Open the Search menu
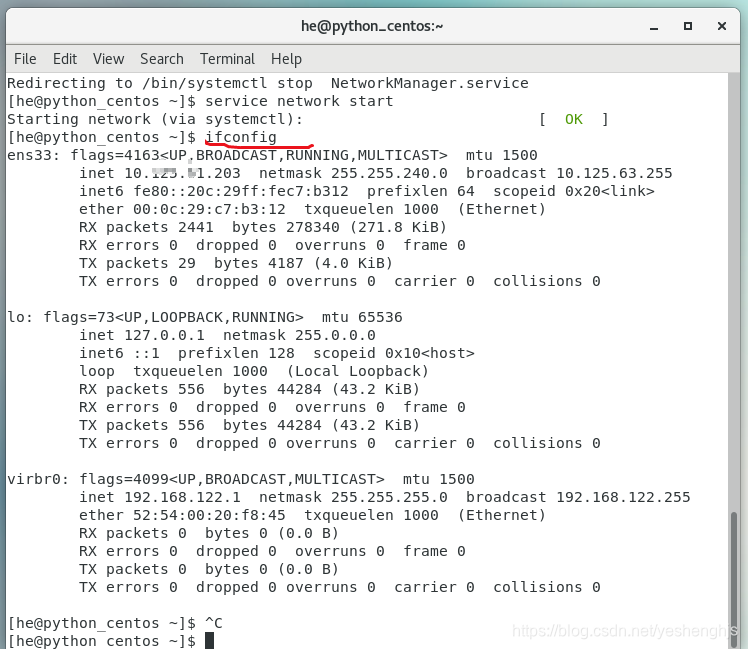The height and width of the screenshot is (649, 748). 162,59
